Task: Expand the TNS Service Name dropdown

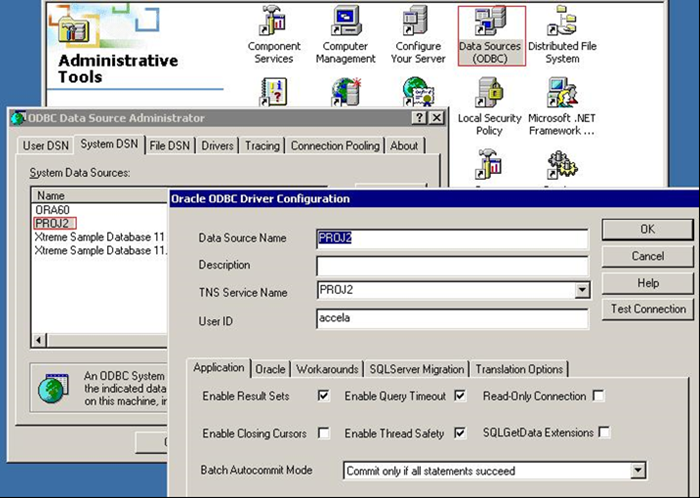Action: [581, 291]
